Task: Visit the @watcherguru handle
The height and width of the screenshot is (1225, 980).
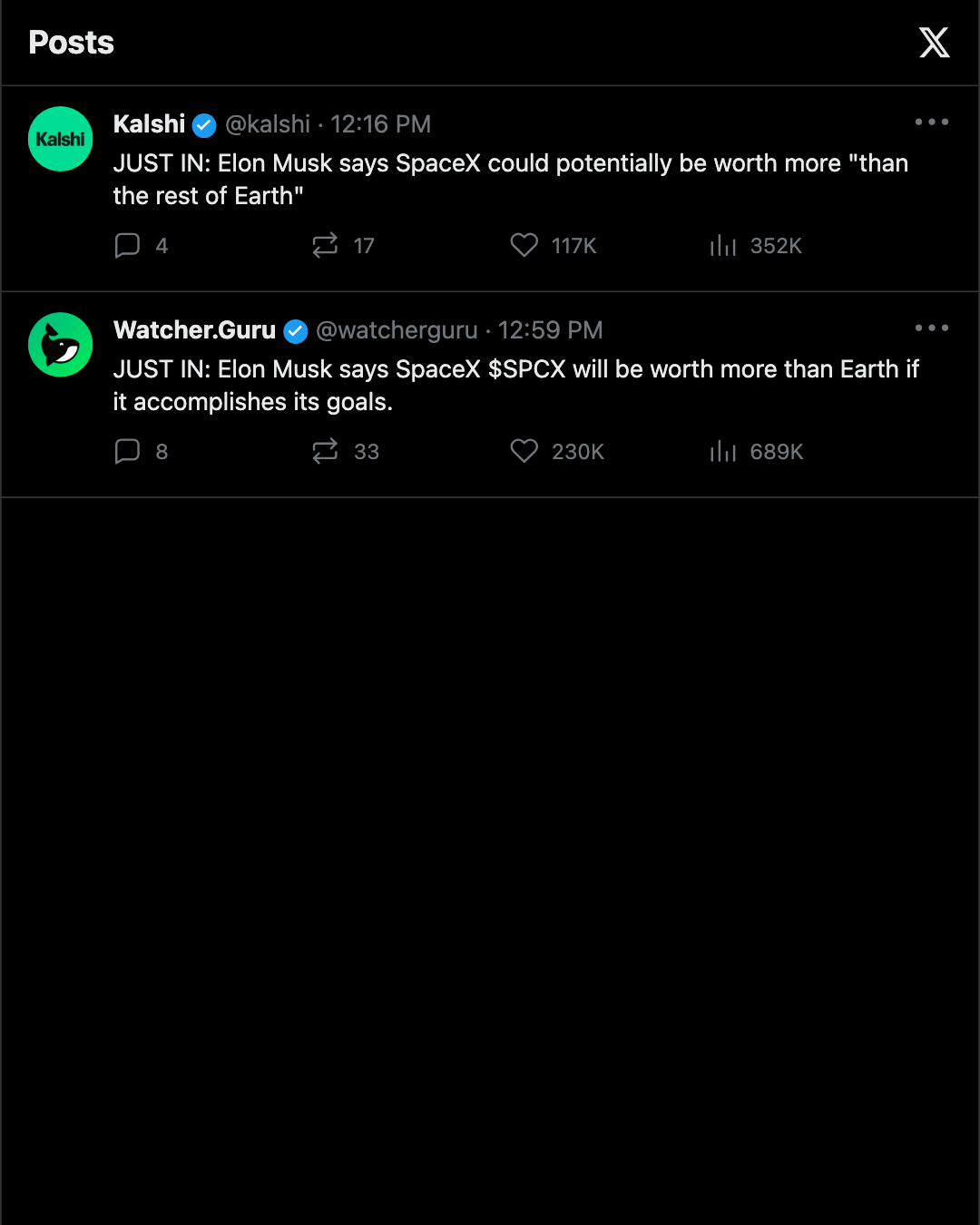Action: (397, 331)
